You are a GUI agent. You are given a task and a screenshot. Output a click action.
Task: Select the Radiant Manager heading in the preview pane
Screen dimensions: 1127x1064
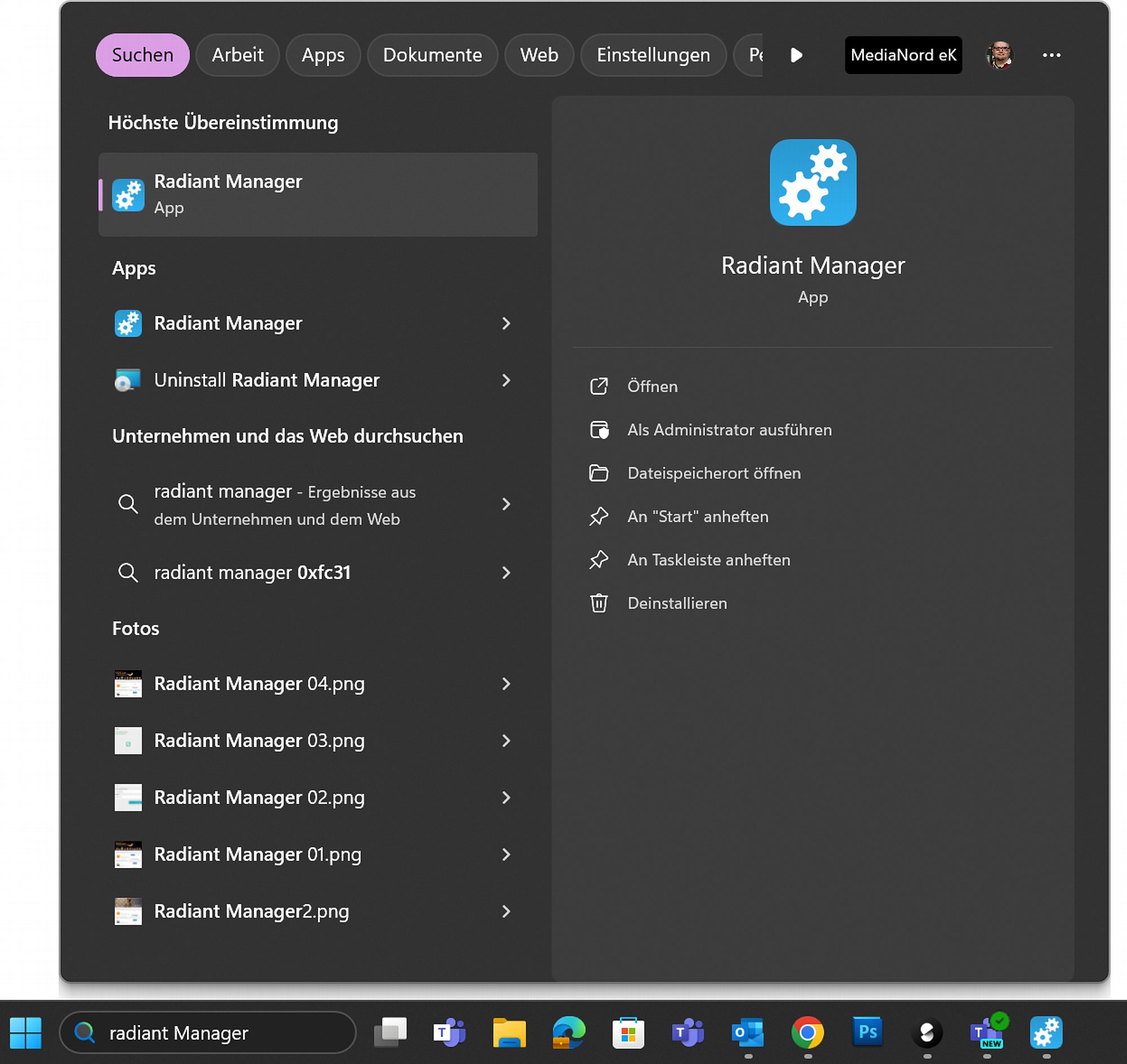[813, 265]
